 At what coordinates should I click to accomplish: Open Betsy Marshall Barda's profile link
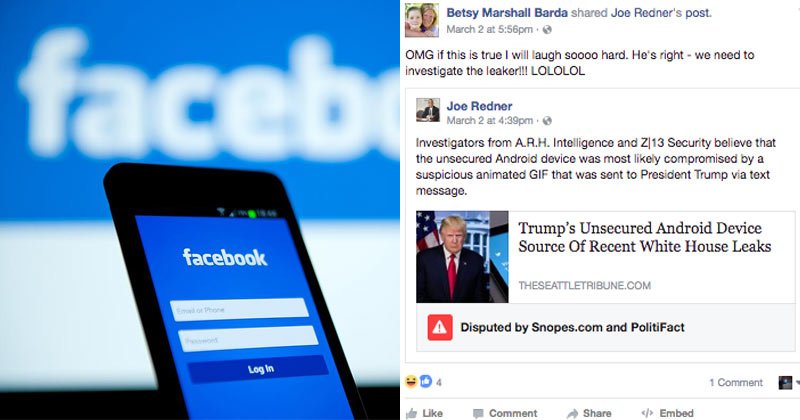pos(507,13)
